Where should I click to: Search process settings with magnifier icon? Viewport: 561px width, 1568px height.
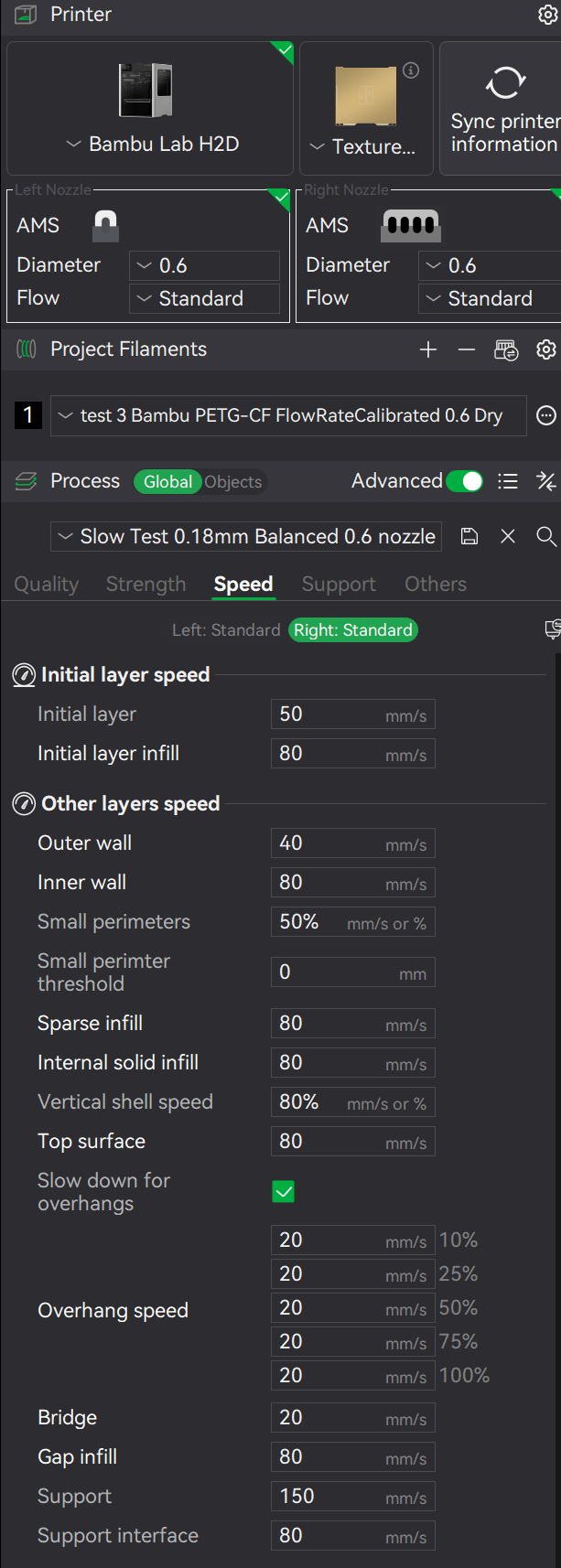[x=546, y=536]
